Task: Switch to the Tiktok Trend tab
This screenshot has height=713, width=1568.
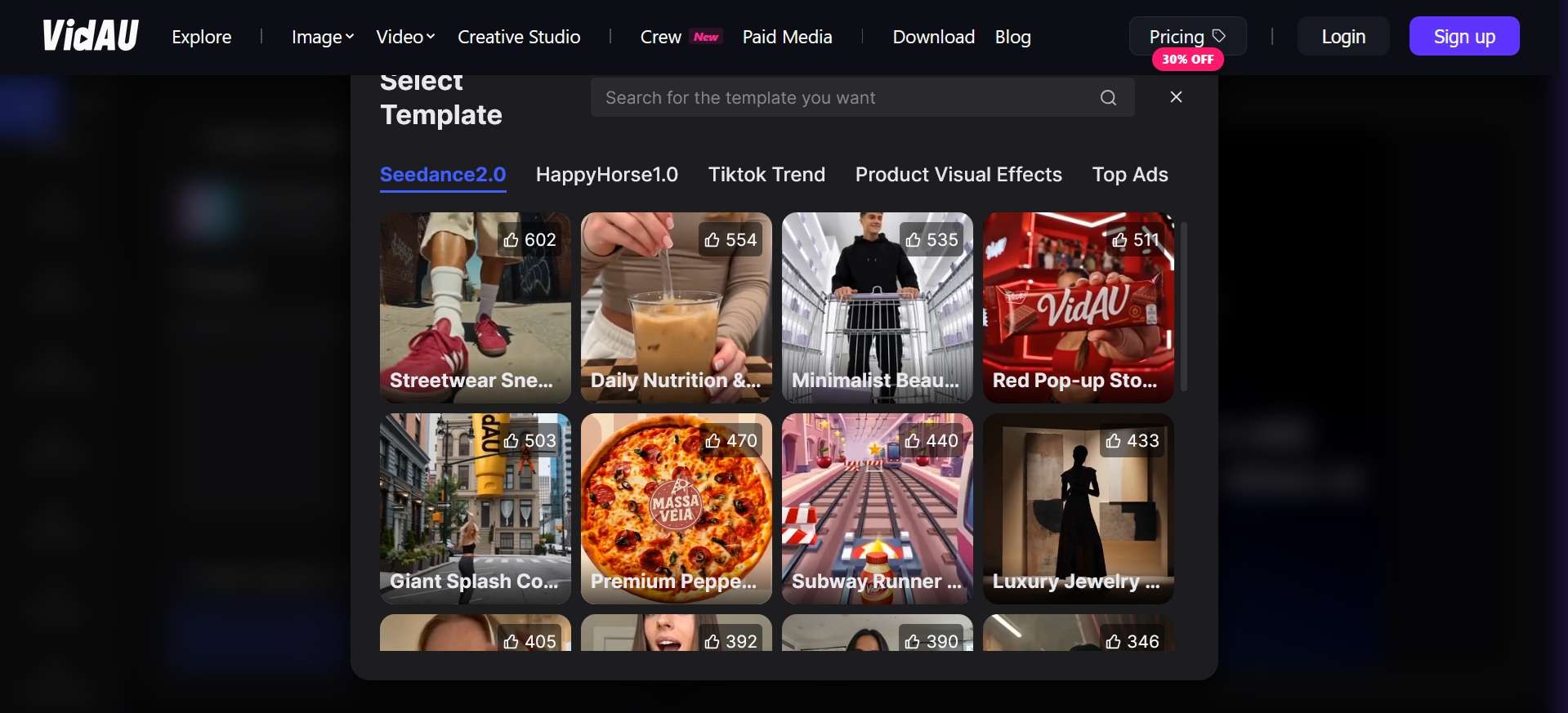Action: 766,175
